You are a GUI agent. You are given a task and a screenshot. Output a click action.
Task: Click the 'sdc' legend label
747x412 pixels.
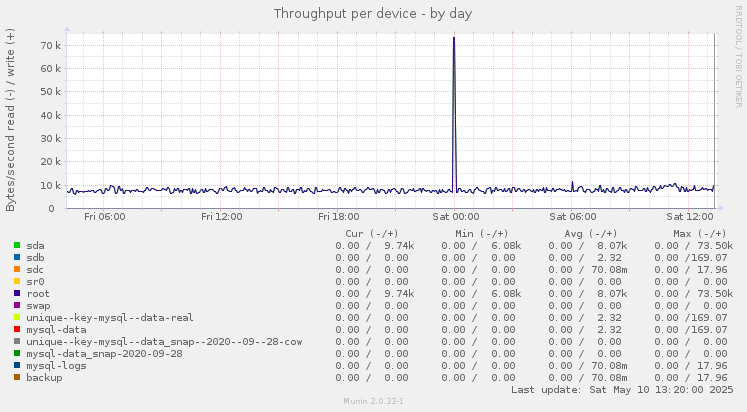click(x=35, y=270)
